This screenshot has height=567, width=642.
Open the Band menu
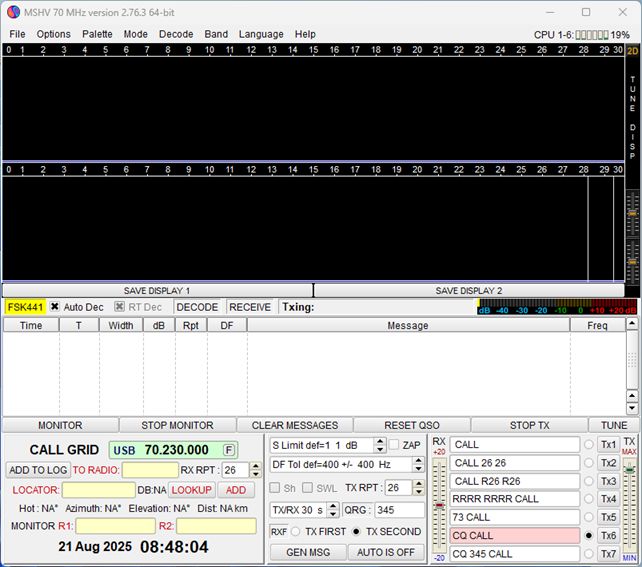pos(216,34)
